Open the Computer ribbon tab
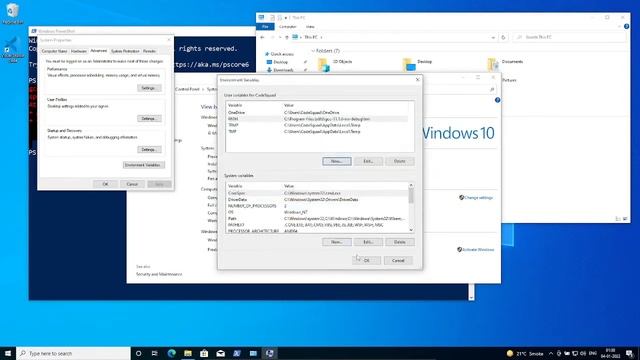 (x=287, y=27)
